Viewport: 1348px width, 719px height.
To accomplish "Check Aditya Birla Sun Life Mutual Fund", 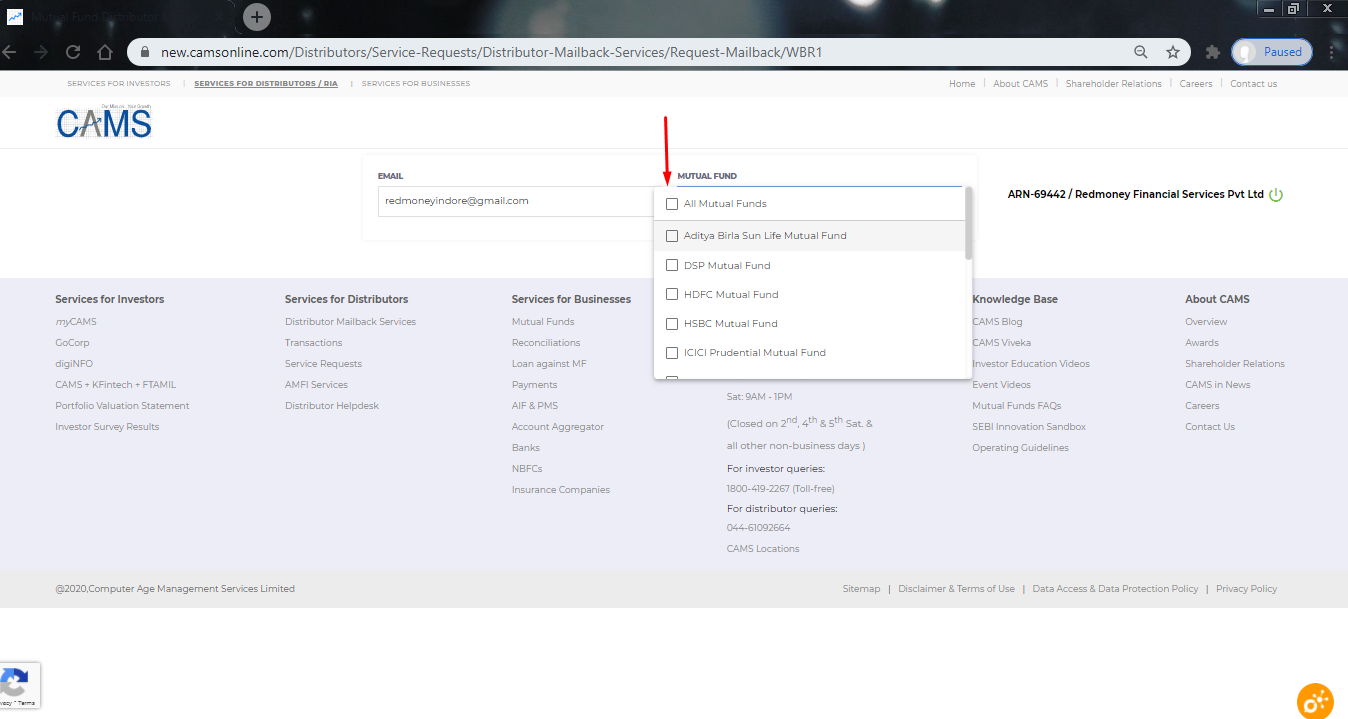I will point(672,236).
